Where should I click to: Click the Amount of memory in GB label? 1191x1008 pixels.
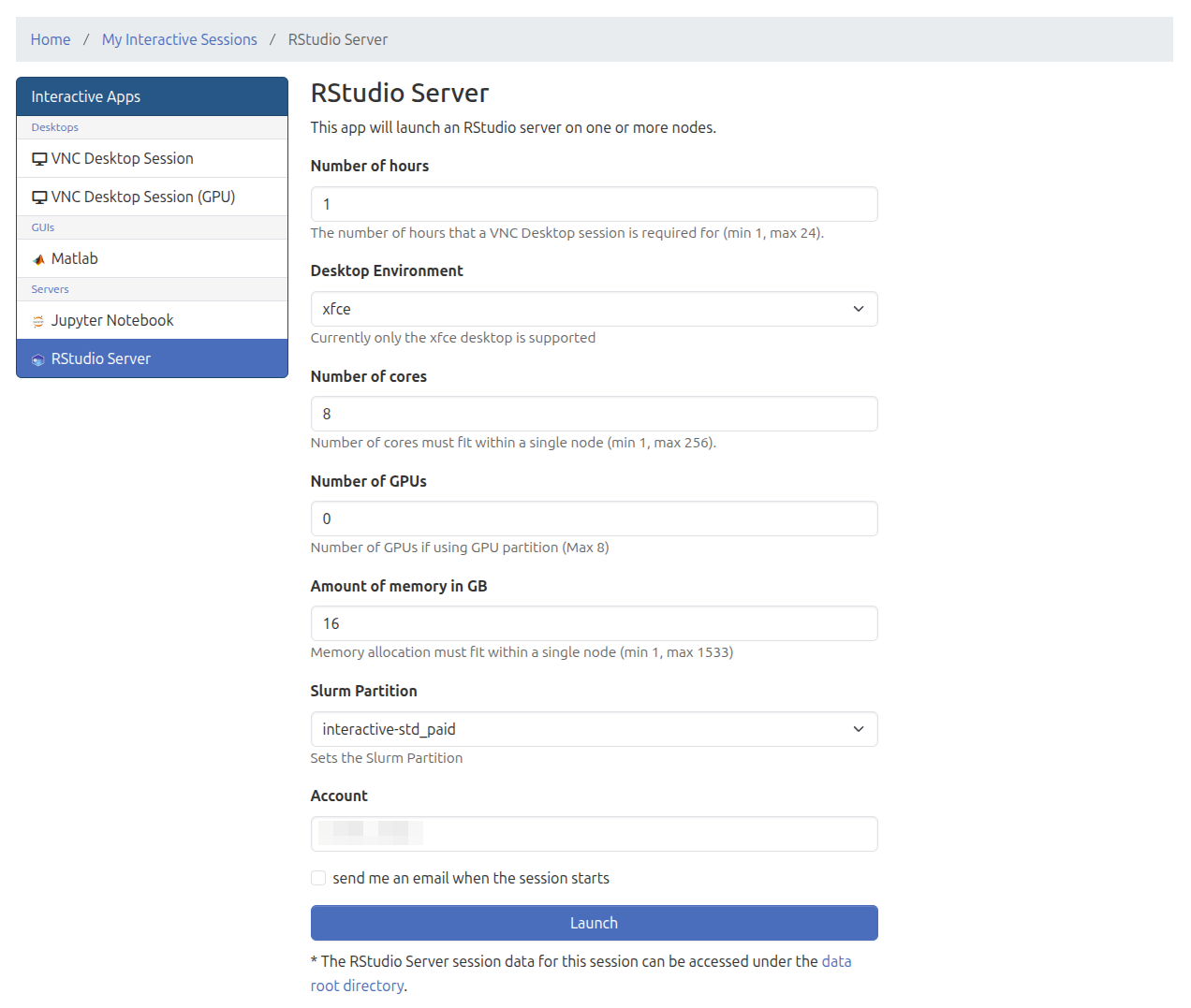[x=399, y=586]
